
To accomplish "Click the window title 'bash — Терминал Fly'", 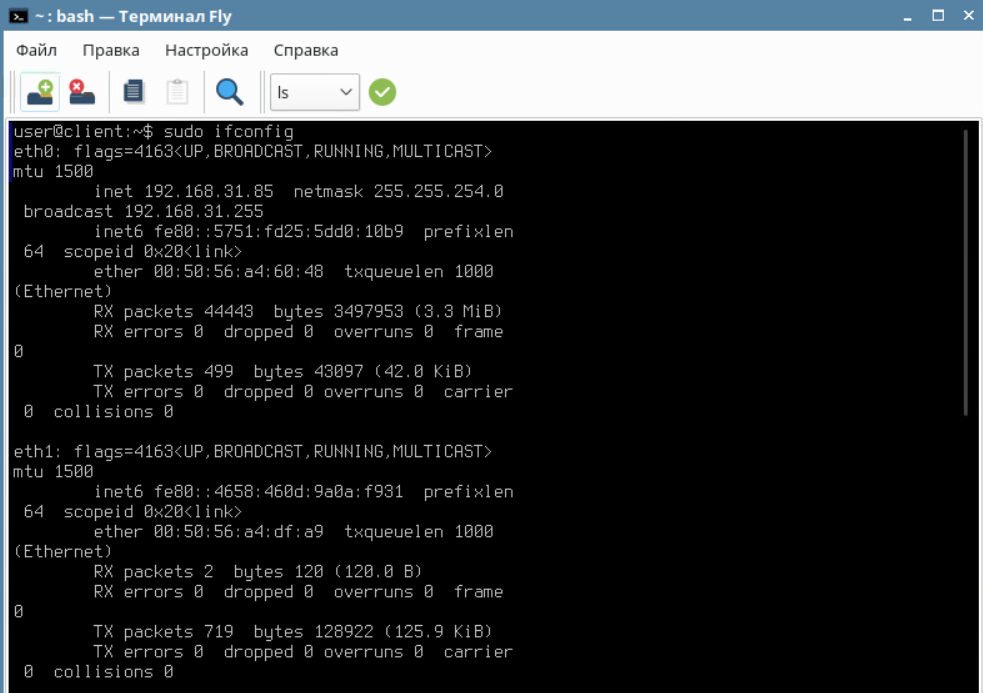I will pos(144,16).
